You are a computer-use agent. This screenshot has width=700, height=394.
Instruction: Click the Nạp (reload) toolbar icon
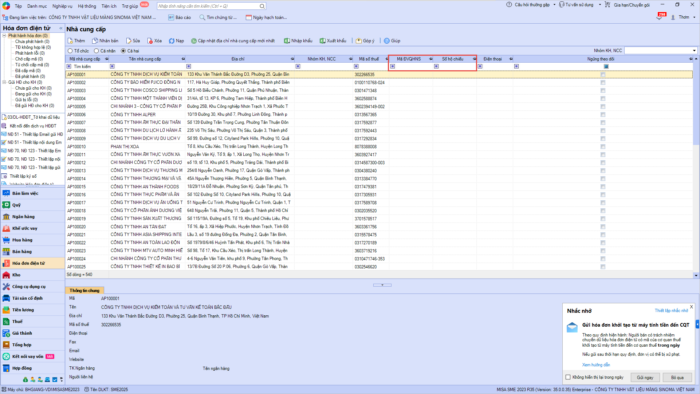pyautogui.click(x=171, y=41)
